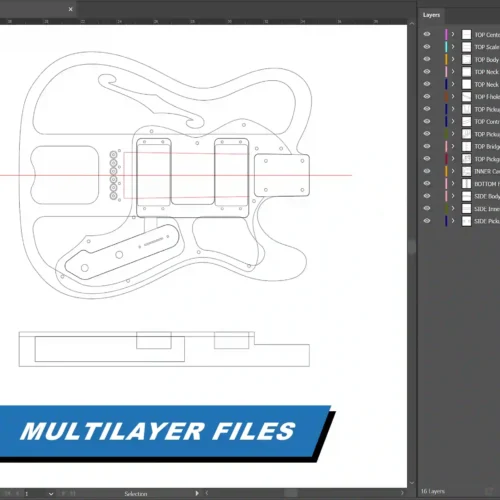Screen dimensions: 500x500
Task: Select the TOP Scale layer thumbnail
Action: pyautogui.click(x=466, y=47)
